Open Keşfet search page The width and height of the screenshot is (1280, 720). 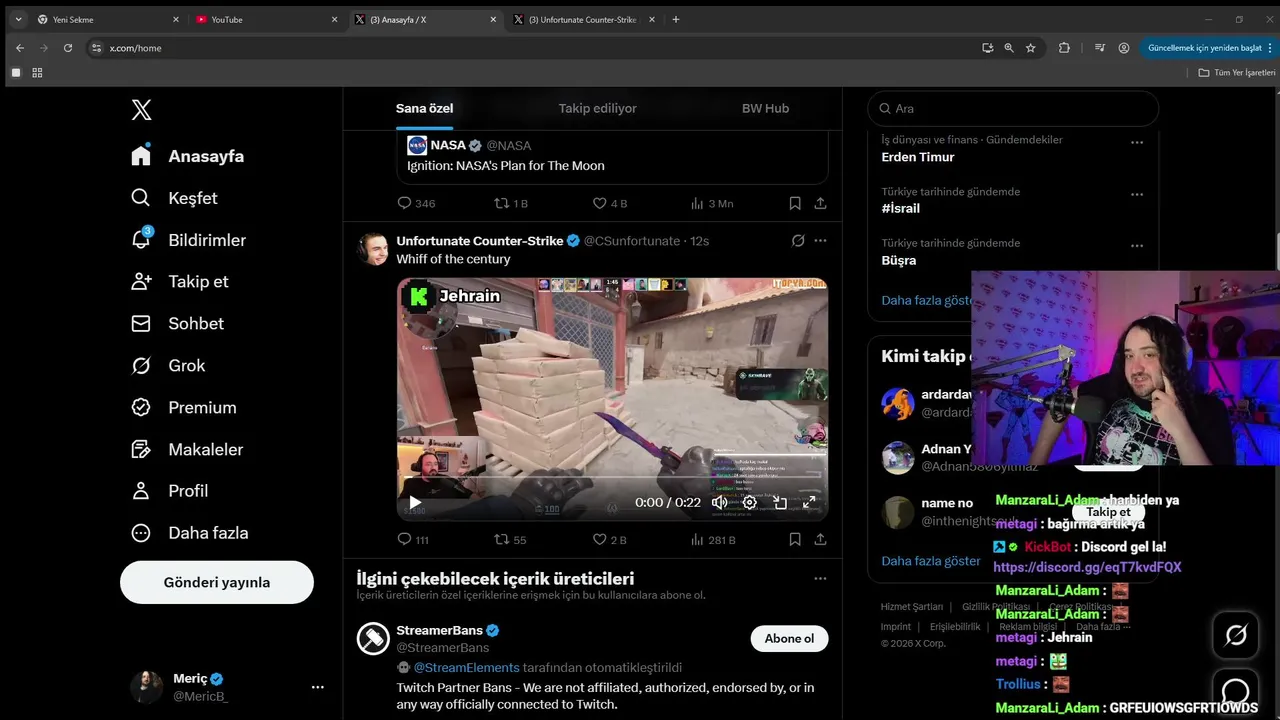174,198
